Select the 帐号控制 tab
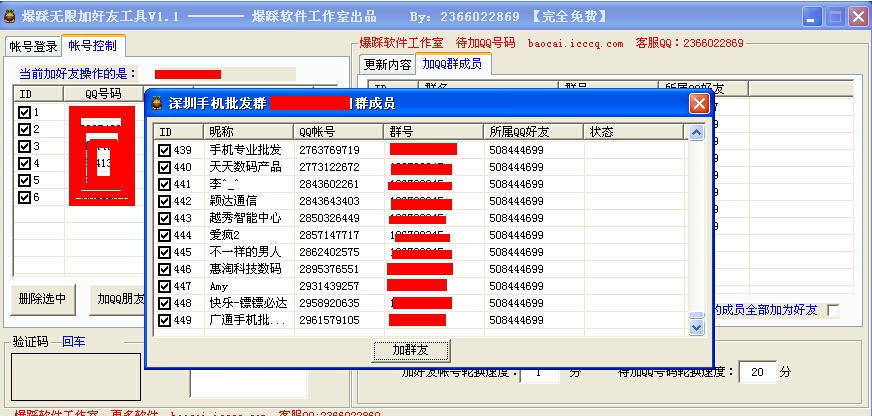The height and width of the screenshot is (416, 872). coord(93,45)
